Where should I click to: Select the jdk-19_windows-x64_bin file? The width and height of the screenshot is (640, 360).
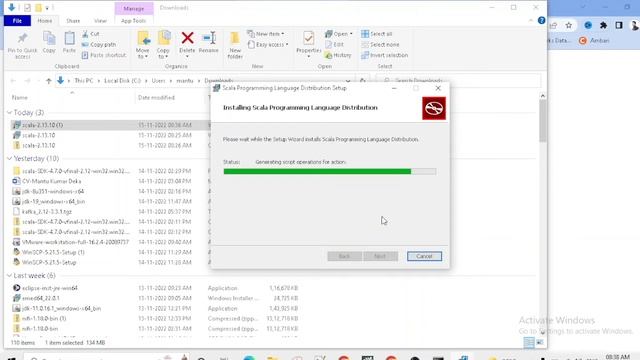(53, 201)
